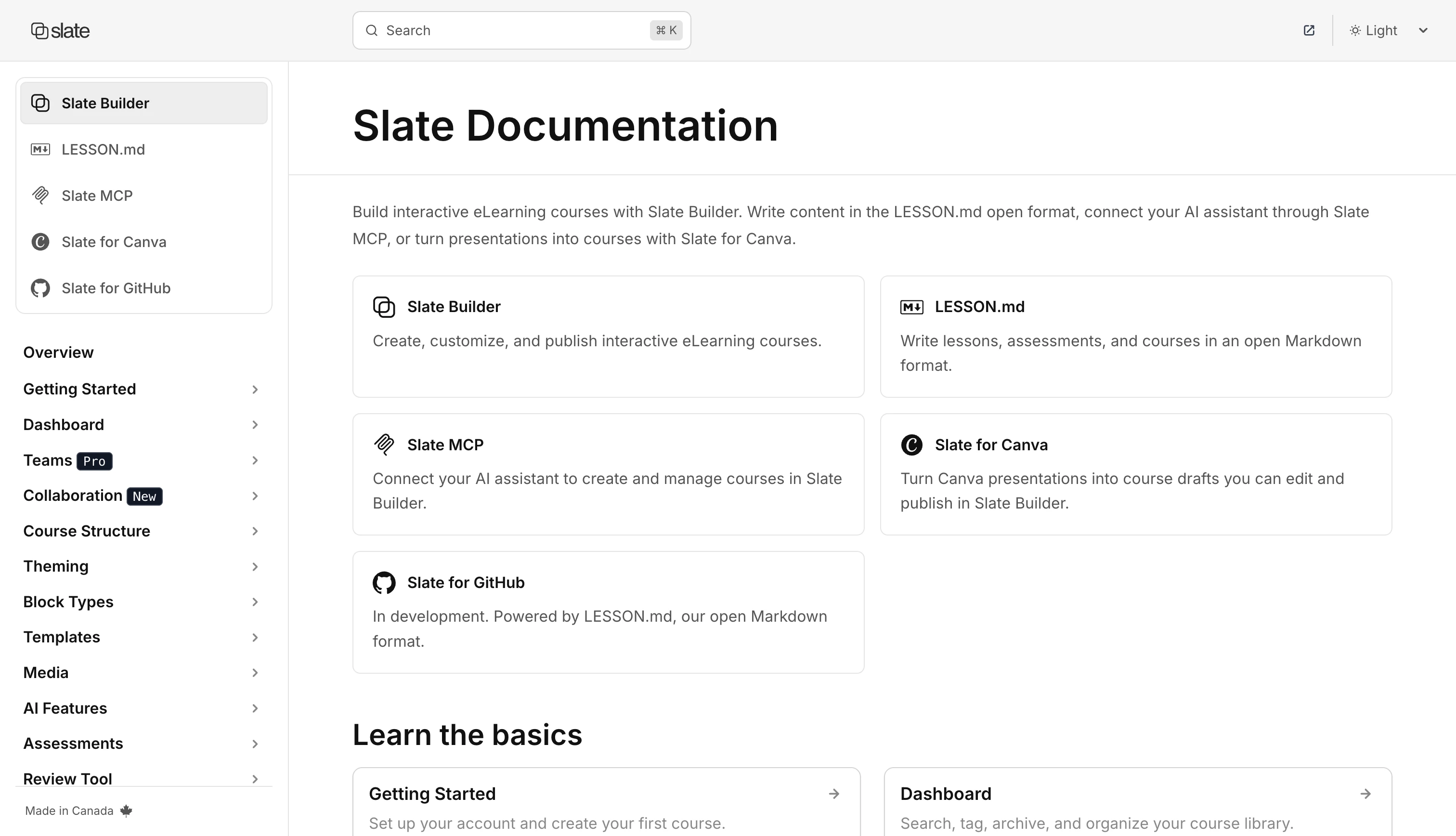Expand the Collaboration section chevron
Screen dimensions: 1456x836
click(255, 496)
